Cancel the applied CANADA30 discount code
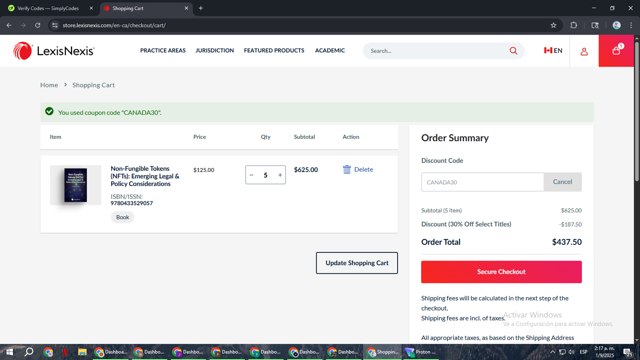Screen dimensions: 640x360 (x=562, y=182)
